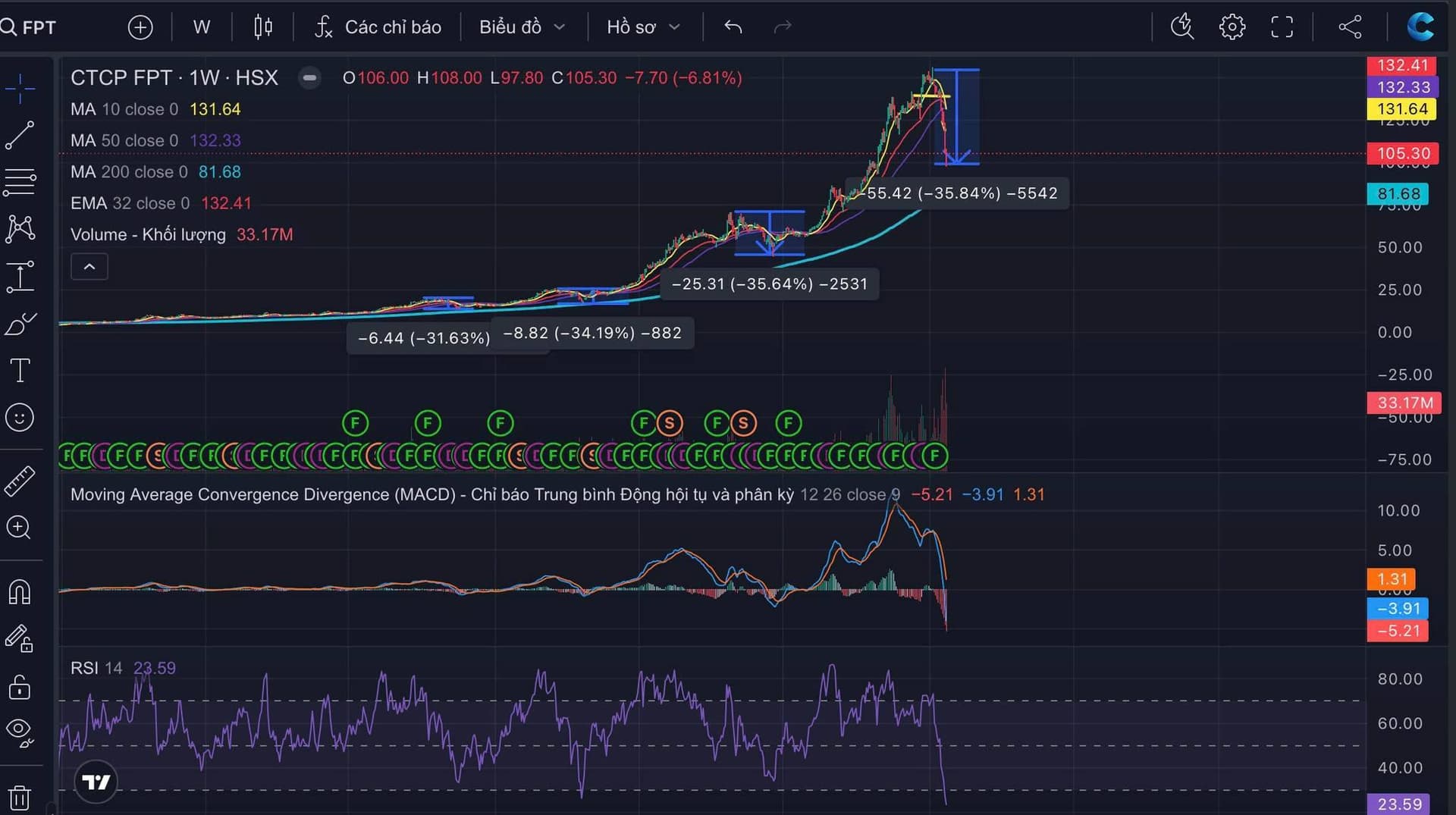
Task: Select the MA 200 close indicator legend
Action: pyautogui.click(x=155, y=172)
